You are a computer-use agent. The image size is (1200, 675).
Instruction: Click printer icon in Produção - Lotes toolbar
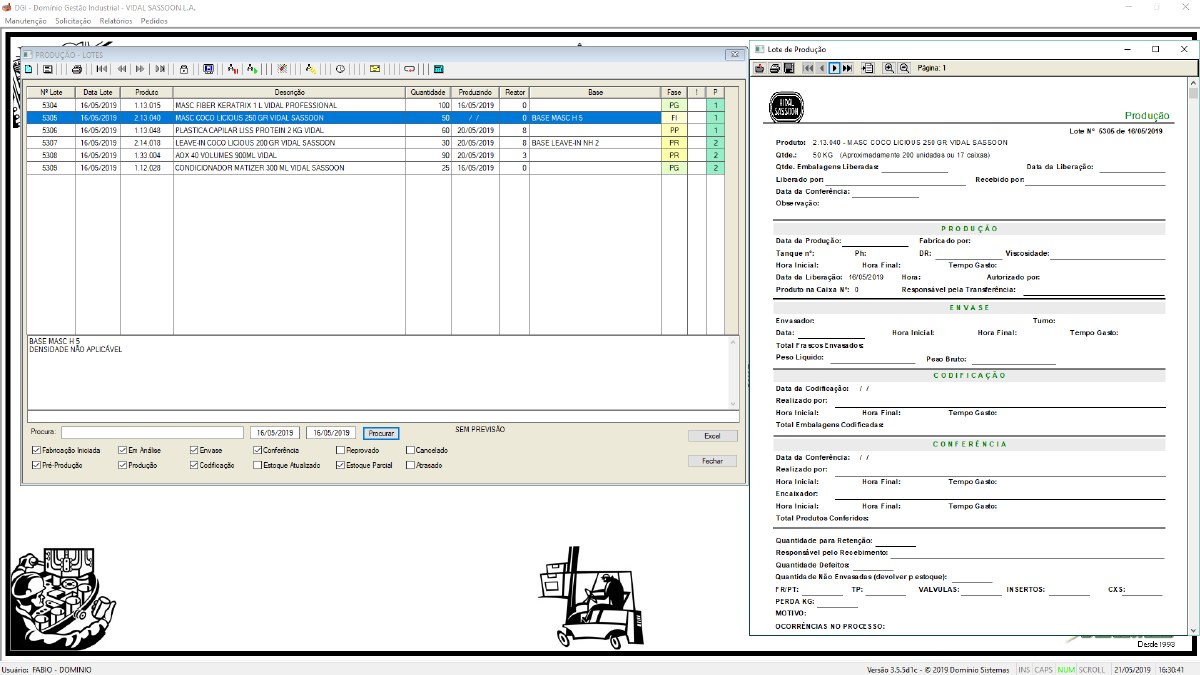pos(76,69)
